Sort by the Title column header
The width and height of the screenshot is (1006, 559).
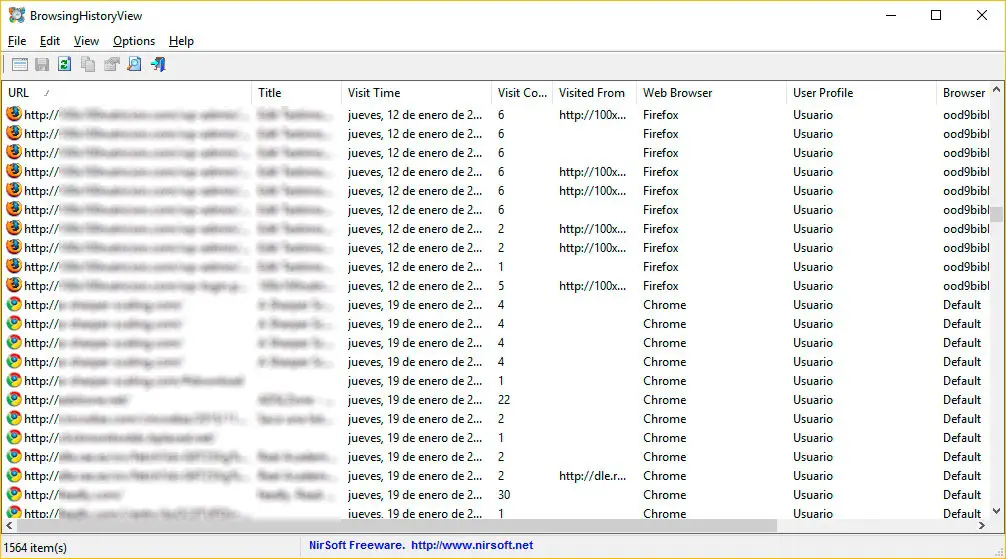296,93
